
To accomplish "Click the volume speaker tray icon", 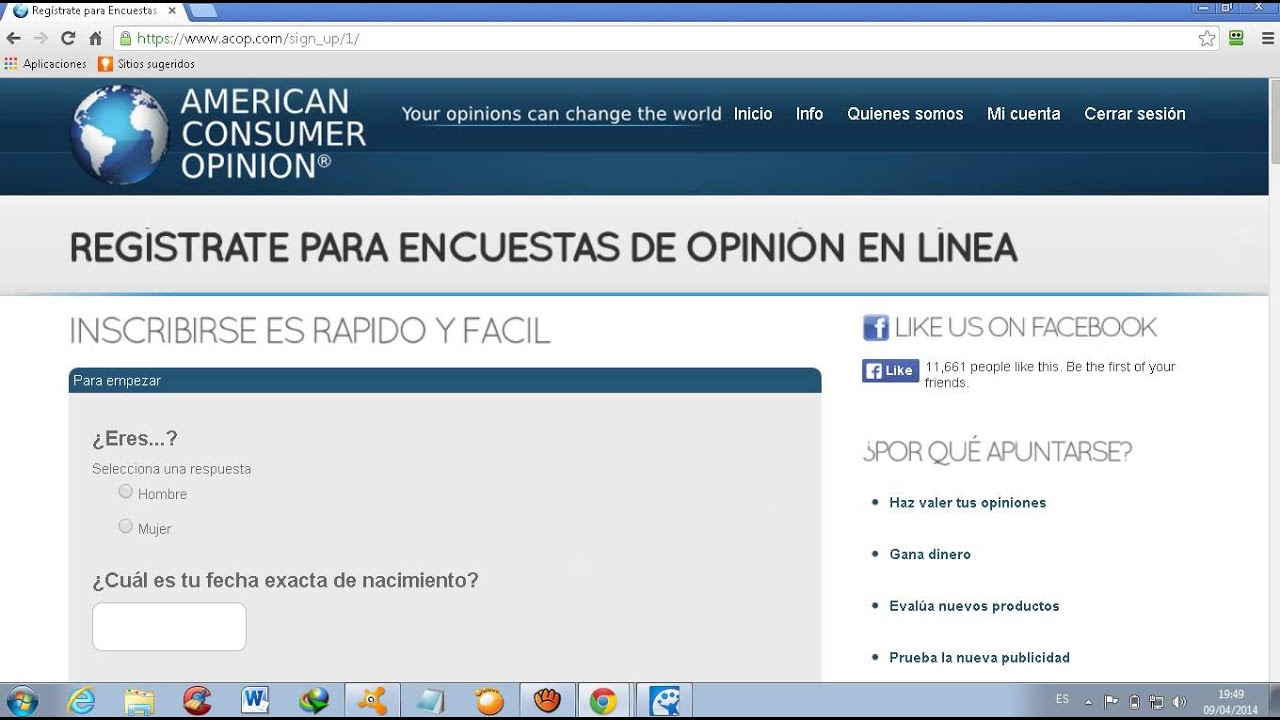I will tap(1179, 702).
